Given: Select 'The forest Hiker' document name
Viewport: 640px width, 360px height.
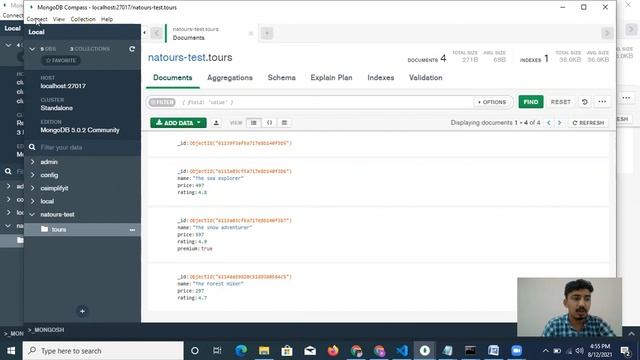Looking at the screenshot, I should [218, 284].
